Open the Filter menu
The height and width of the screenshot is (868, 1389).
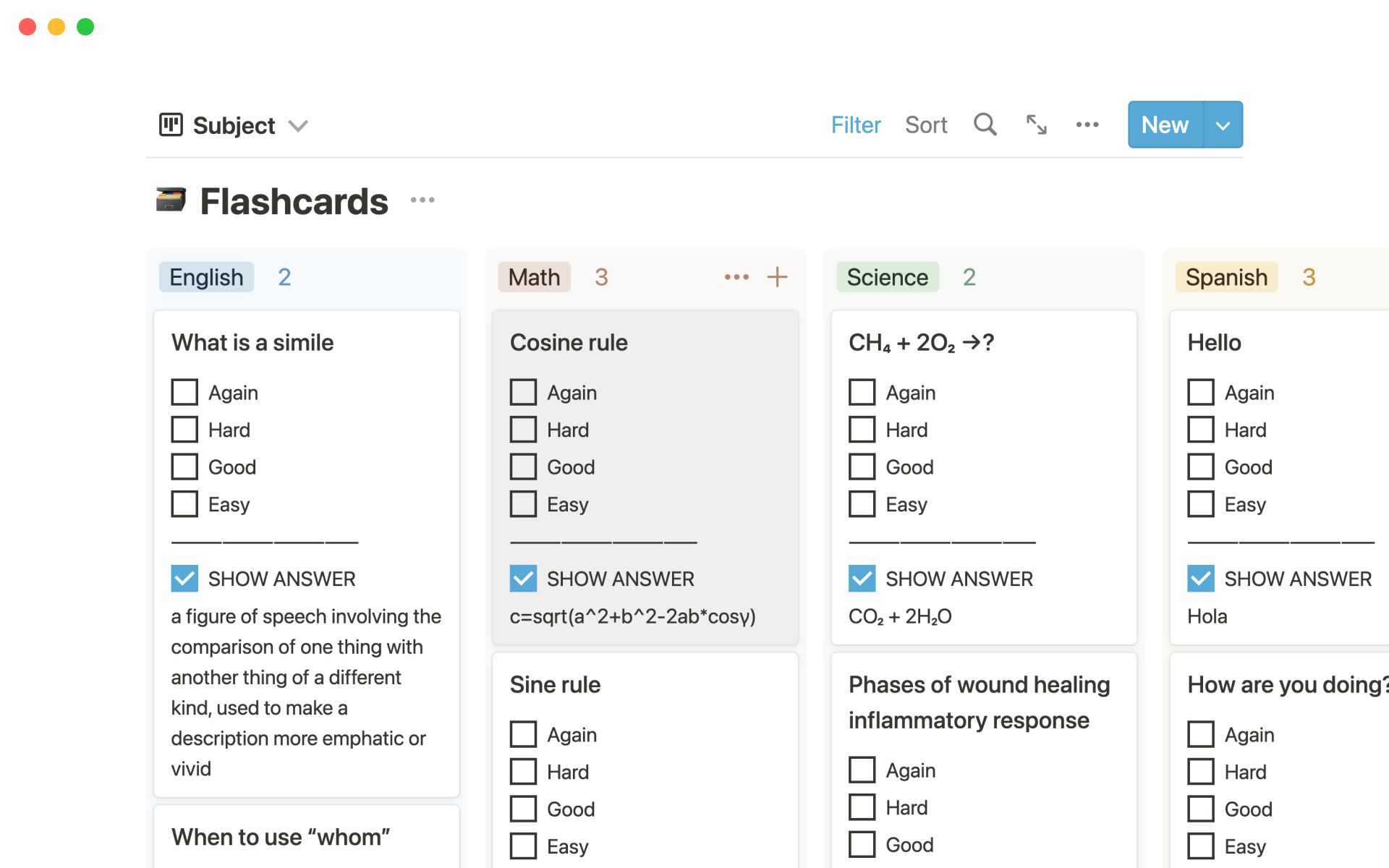(x=855, y=124)
